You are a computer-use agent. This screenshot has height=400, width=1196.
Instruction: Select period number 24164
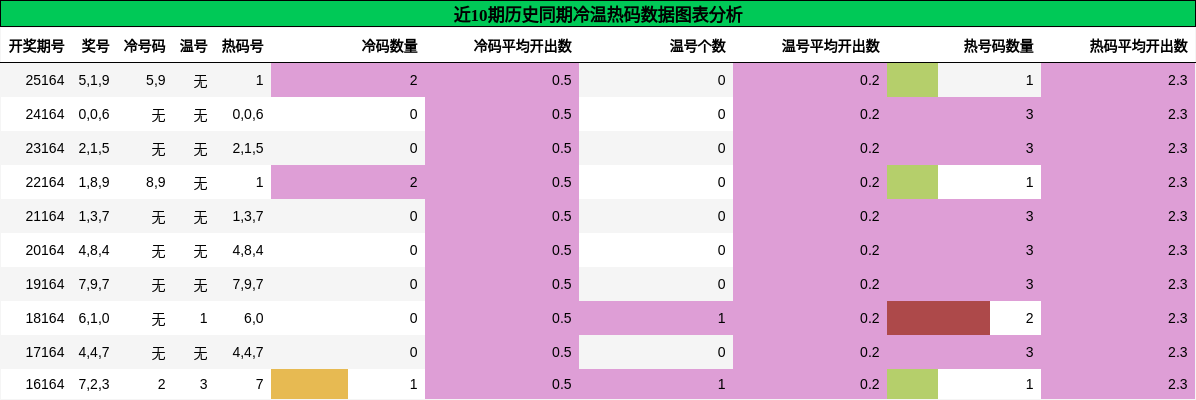[45, 115]
